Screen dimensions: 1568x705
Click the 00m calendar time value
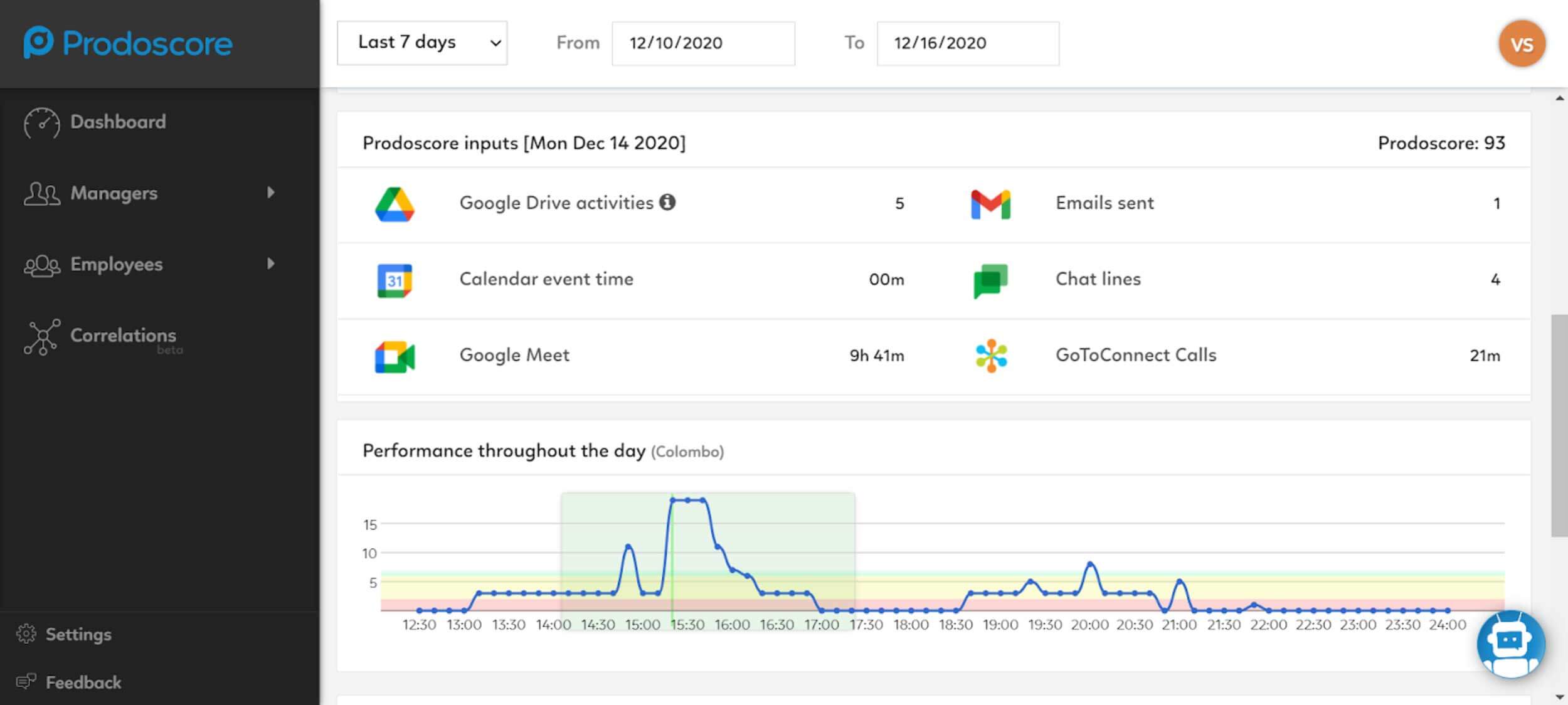886,279
